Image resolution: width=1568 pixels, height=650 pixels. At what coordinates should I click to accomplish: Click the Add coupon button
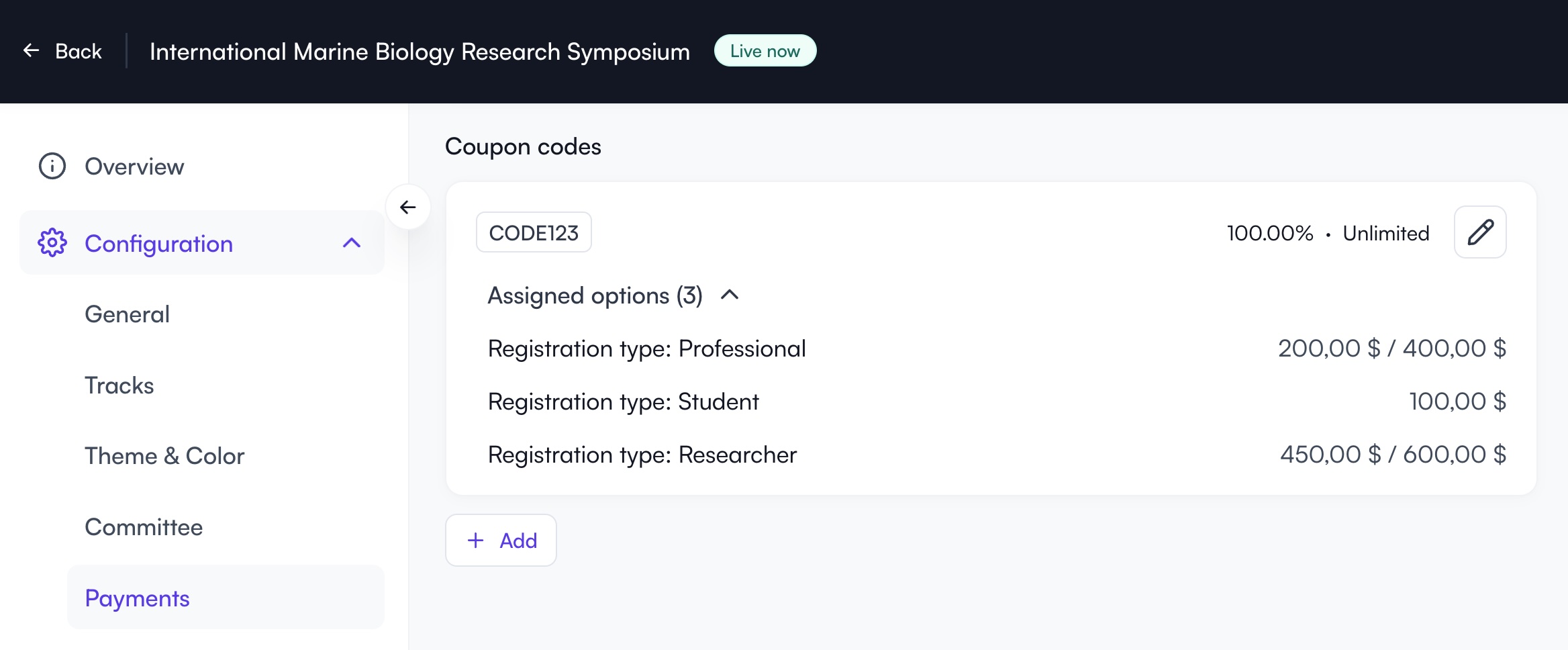[x=501, y=541]
